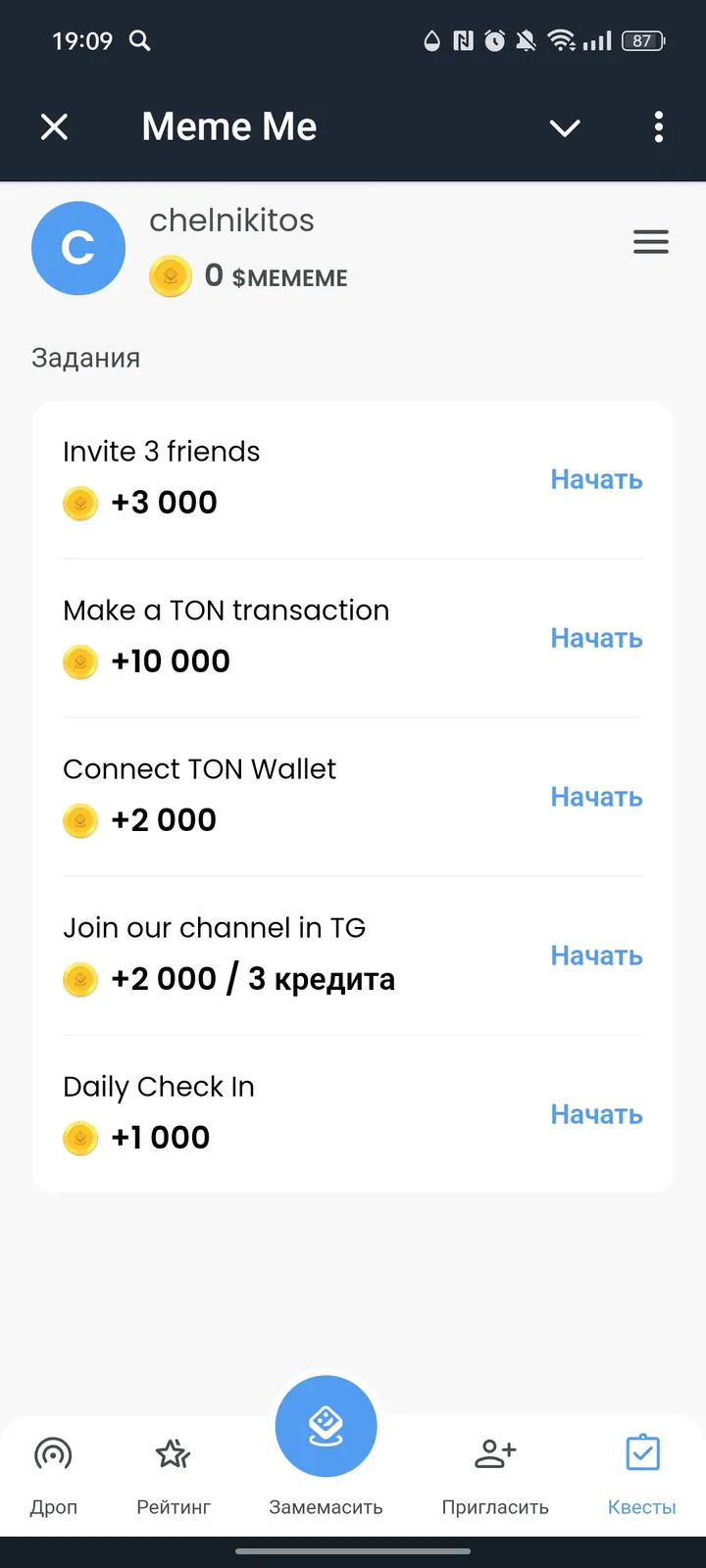Tap the $MEMEME coin balance icon
706x1568 pixels.
170,276
